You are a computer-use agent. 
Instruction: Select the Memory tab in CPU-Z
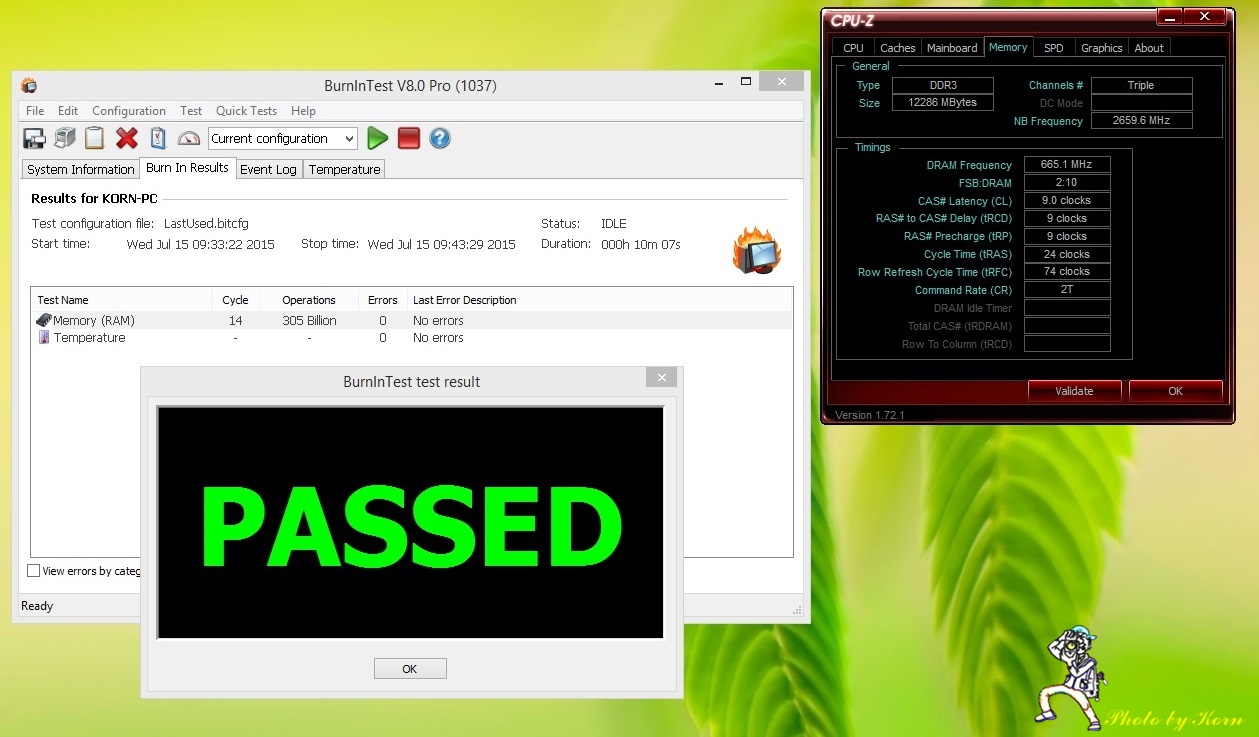pyautogui.click(x=1008, y=46)
